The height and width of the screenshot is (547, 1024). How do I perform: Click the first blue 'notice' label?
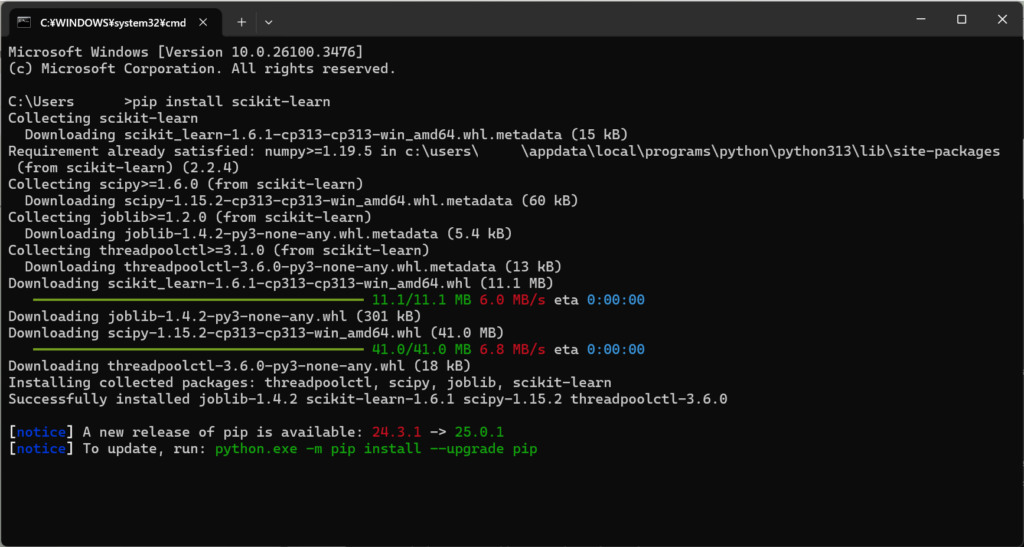41,432
